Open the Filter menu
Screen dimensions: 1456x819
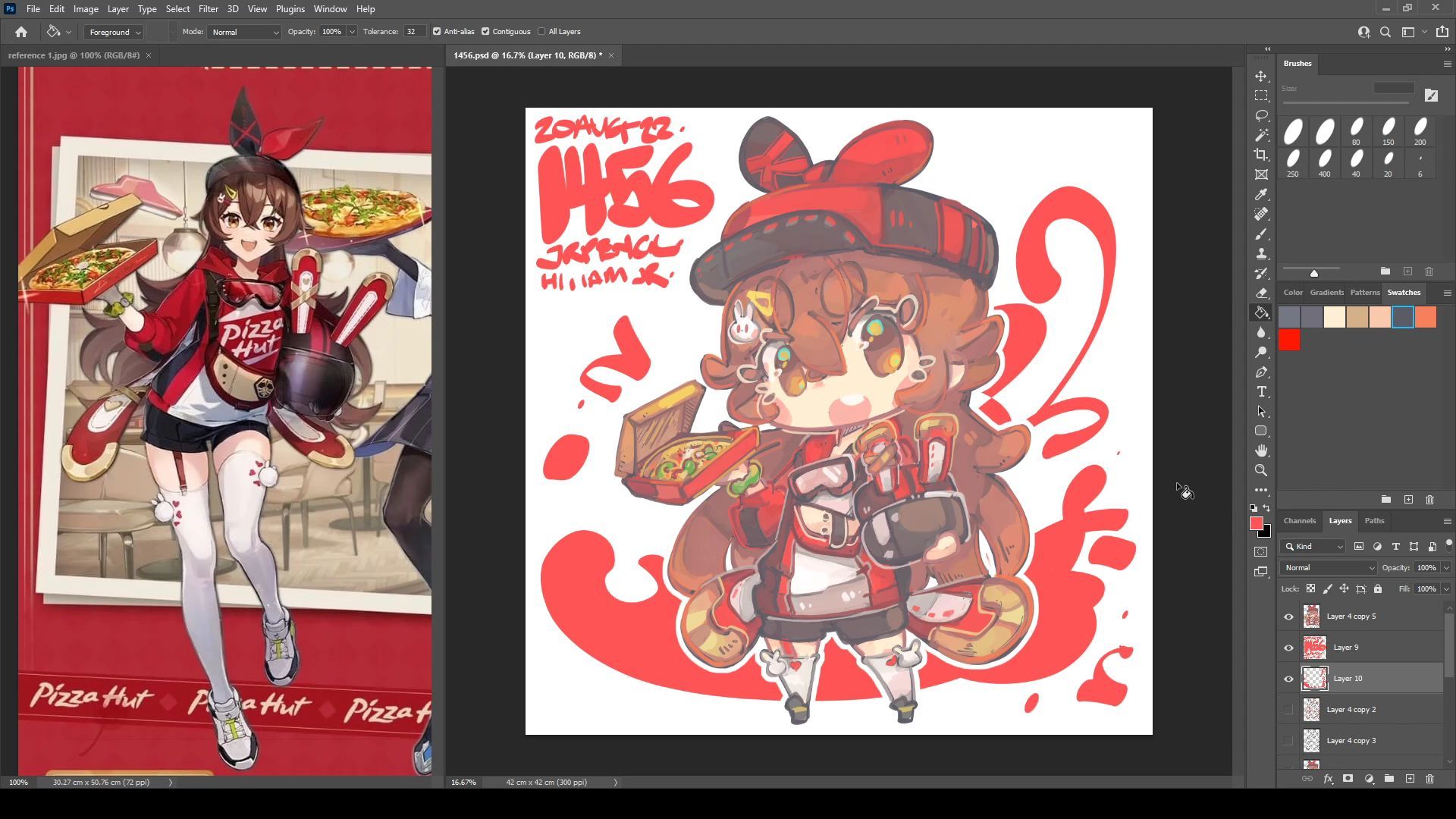click(x=208, y=9)
